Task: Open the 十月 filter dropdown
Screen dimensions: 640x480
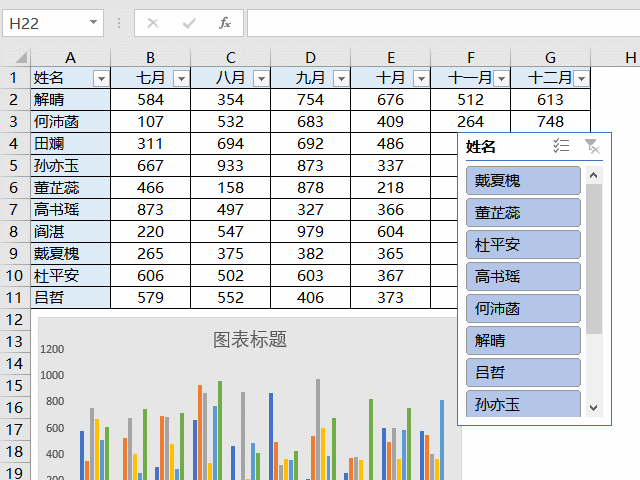Action: point(421,78)
